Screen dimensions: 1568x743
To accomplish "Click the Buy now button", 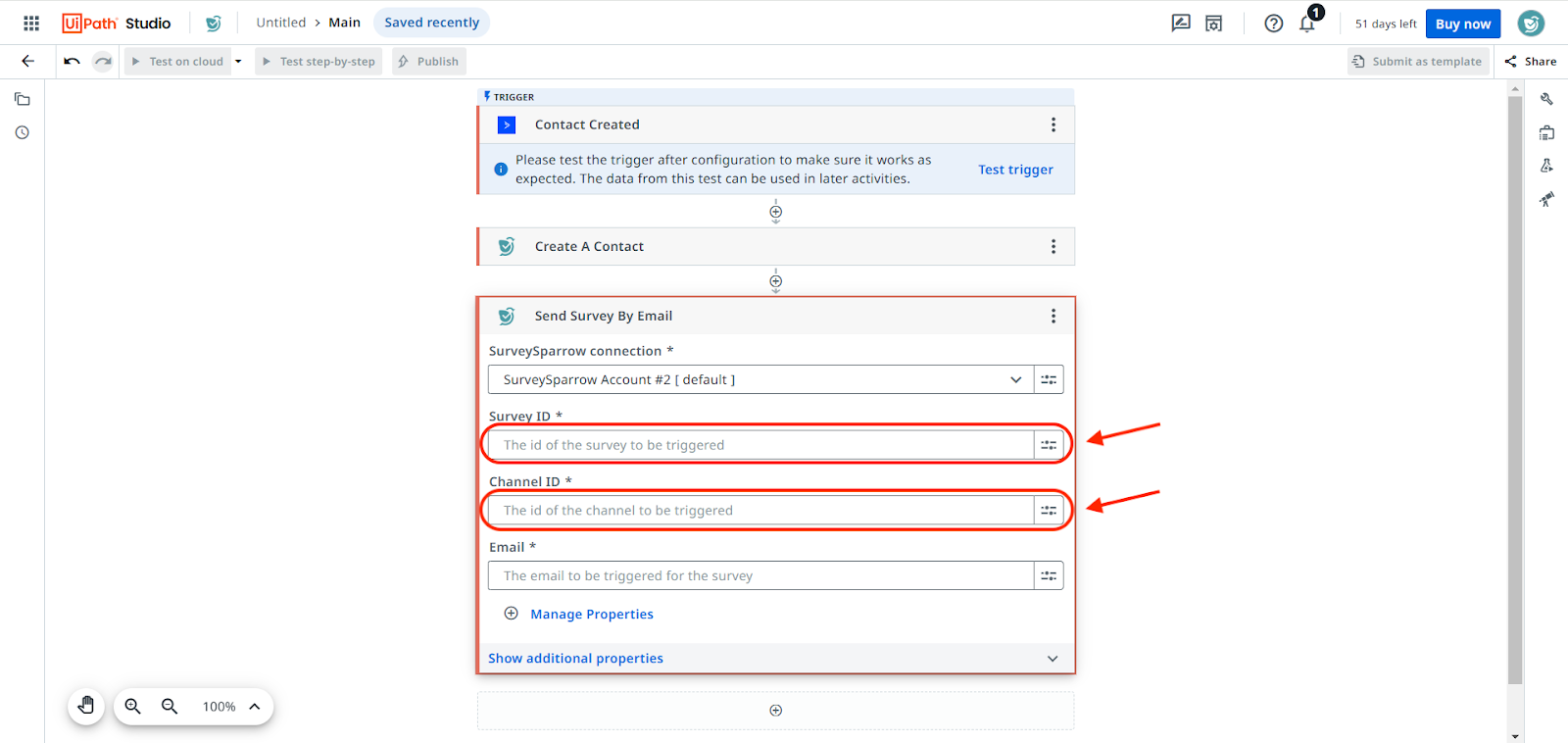I will pyautogui.click(x=1462, y=24).
